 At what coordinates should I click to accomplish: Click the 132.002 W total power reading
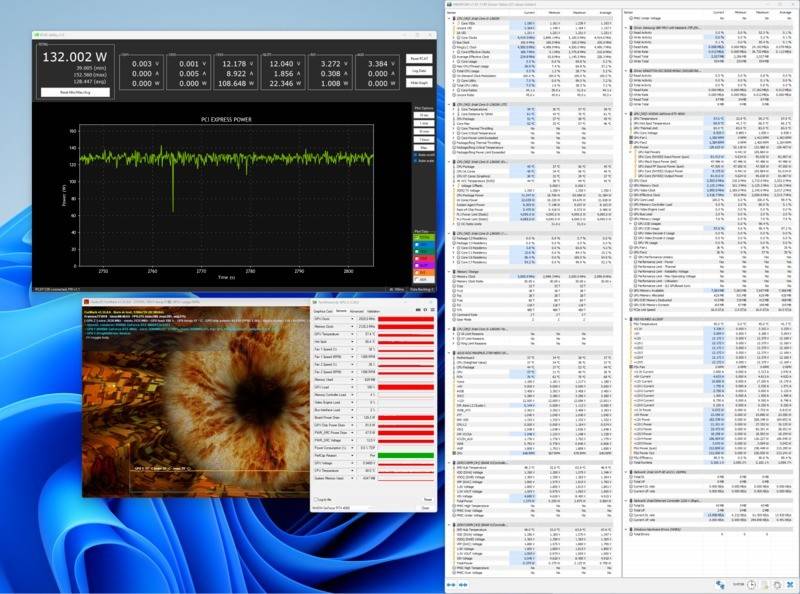click(74, 57)
